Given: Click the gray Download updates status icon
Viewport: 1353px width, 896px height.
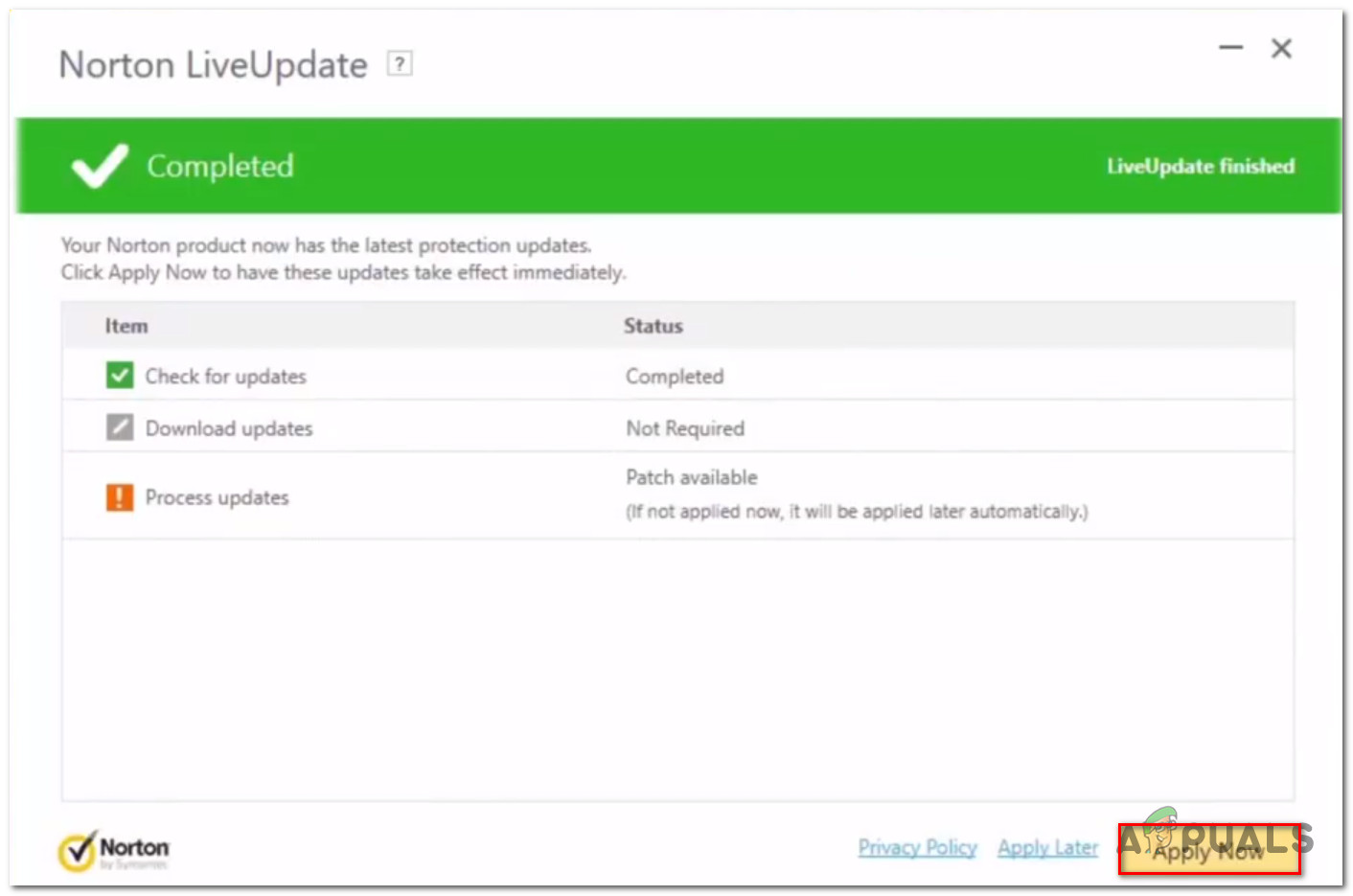Looking at the screenshot, I should click(x=120, y=427).
